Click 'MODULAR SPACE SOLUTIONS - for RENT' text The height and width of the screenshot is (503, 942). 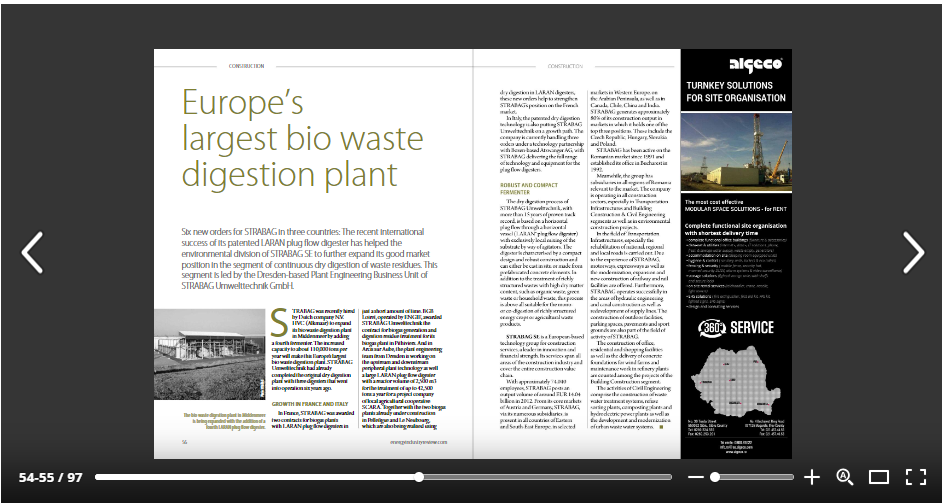click(736, 209)
